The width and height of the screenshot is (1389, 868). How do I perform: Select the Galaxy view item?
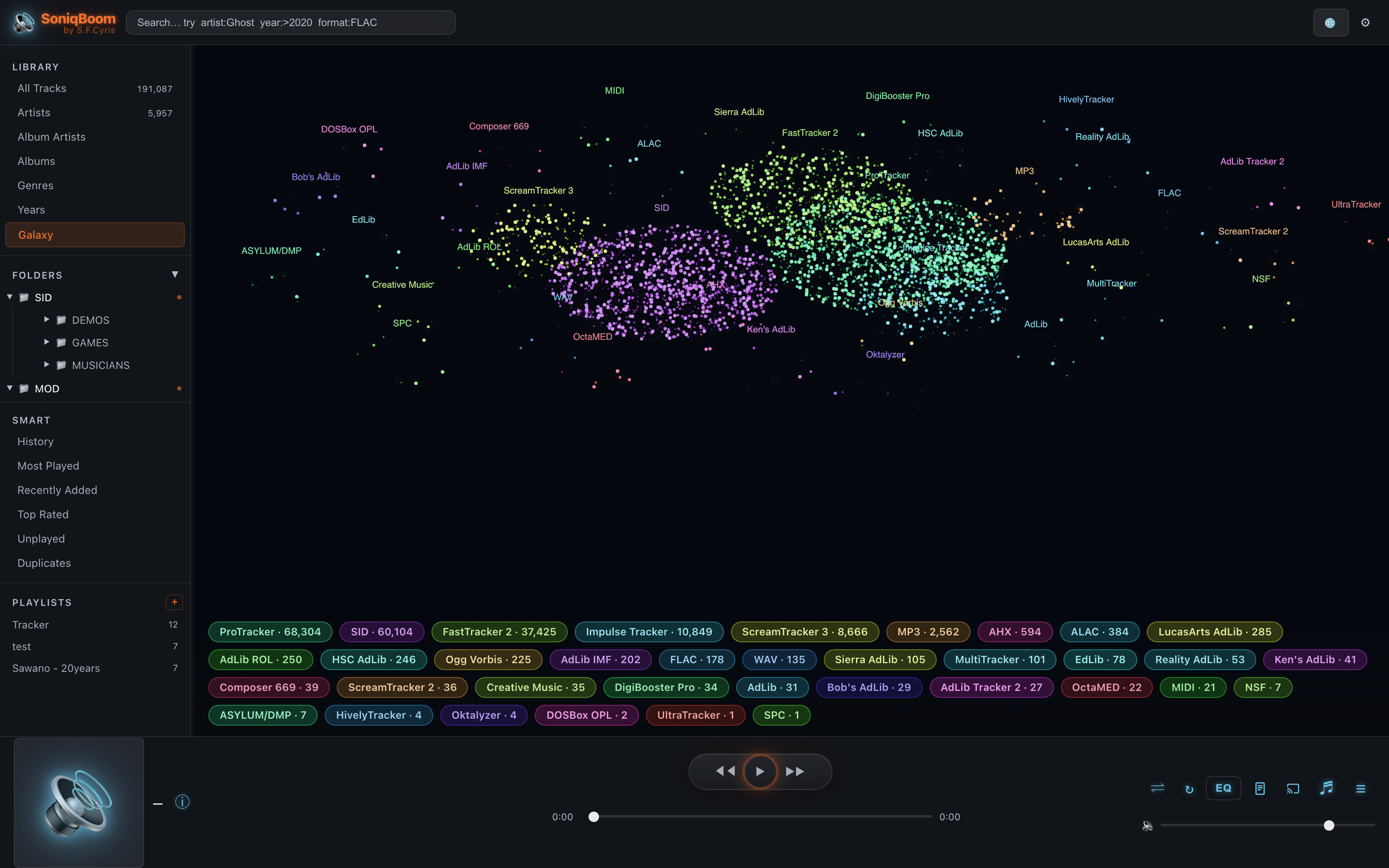click(x=95, y=235)
